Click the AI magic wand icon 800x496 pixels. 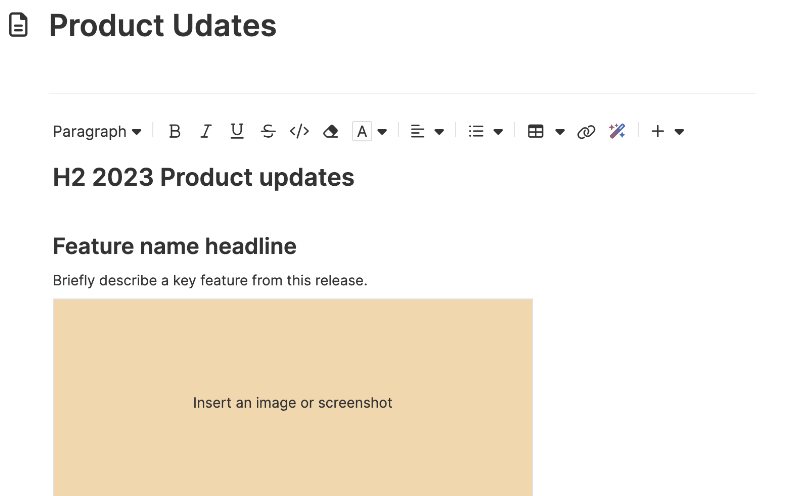pos(617,131)
